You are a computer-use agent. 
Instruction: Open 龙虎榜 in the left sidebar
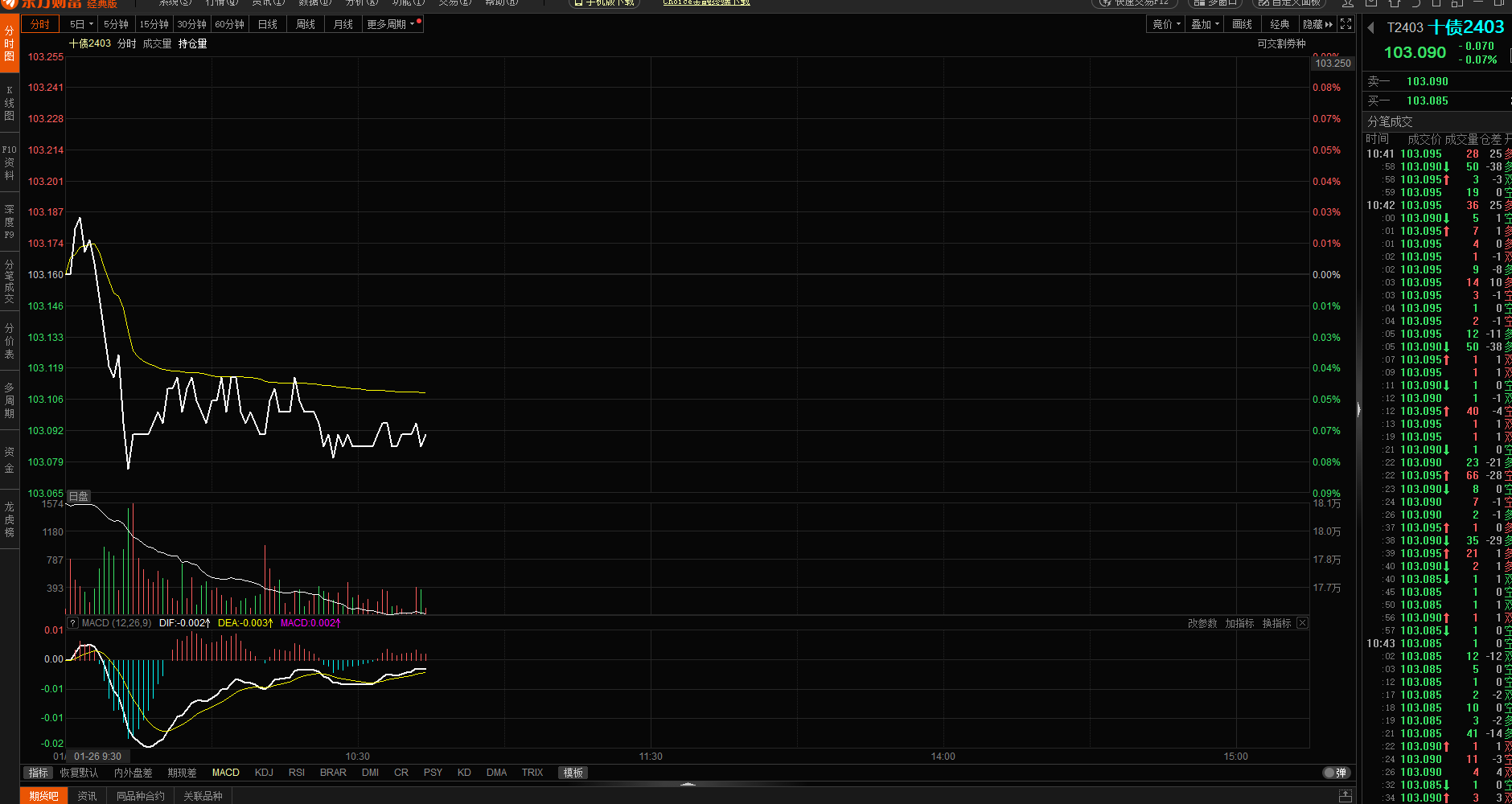point(10,519)
